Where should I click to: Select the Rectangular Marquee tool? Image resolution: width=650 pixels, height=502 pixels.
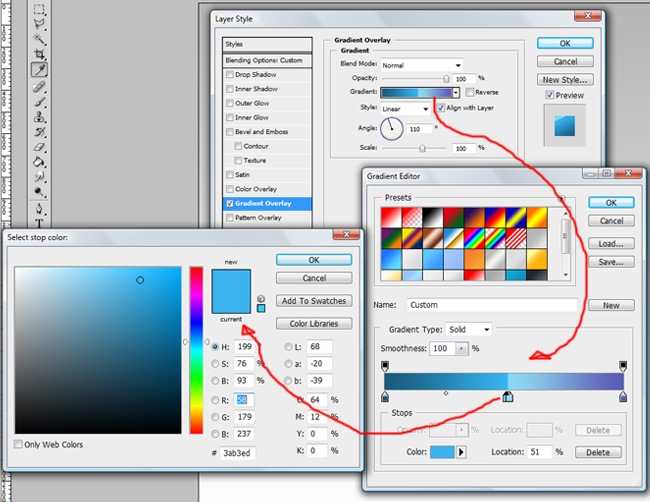(40, 9)
